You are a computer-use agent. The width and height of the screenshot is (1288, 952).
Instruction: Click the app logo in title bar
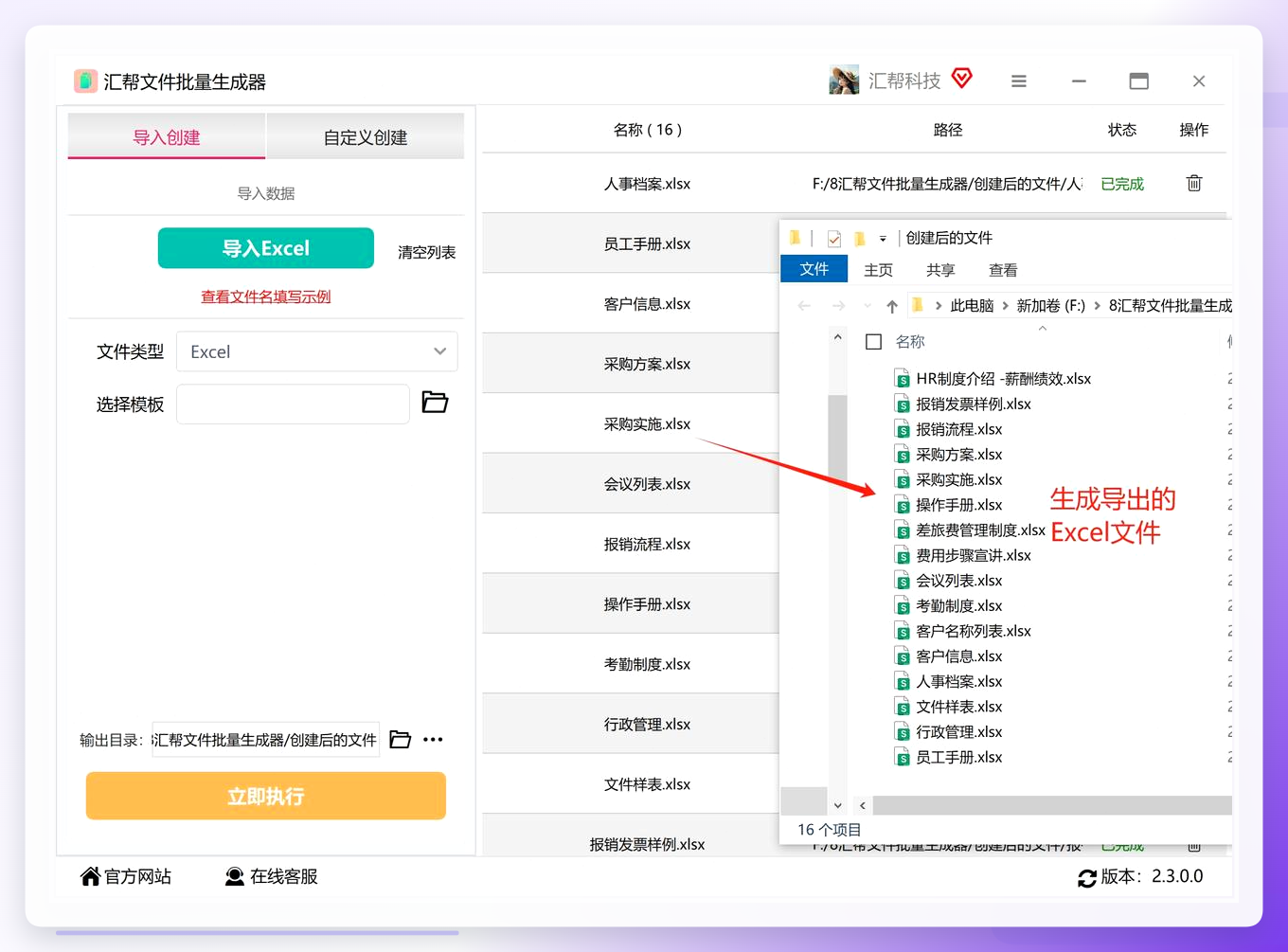(85, 81)
